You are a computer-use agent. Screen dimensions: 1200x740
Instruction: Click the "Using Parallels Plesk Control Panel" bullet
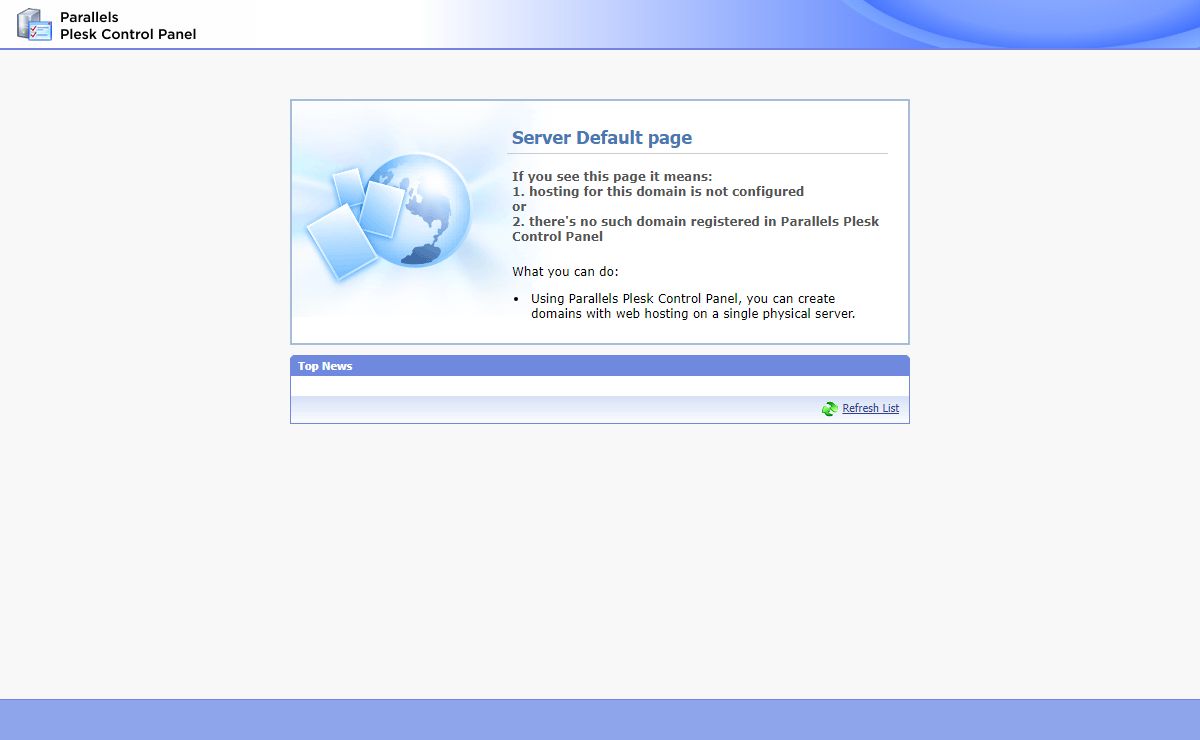click(x=693, y=306)
